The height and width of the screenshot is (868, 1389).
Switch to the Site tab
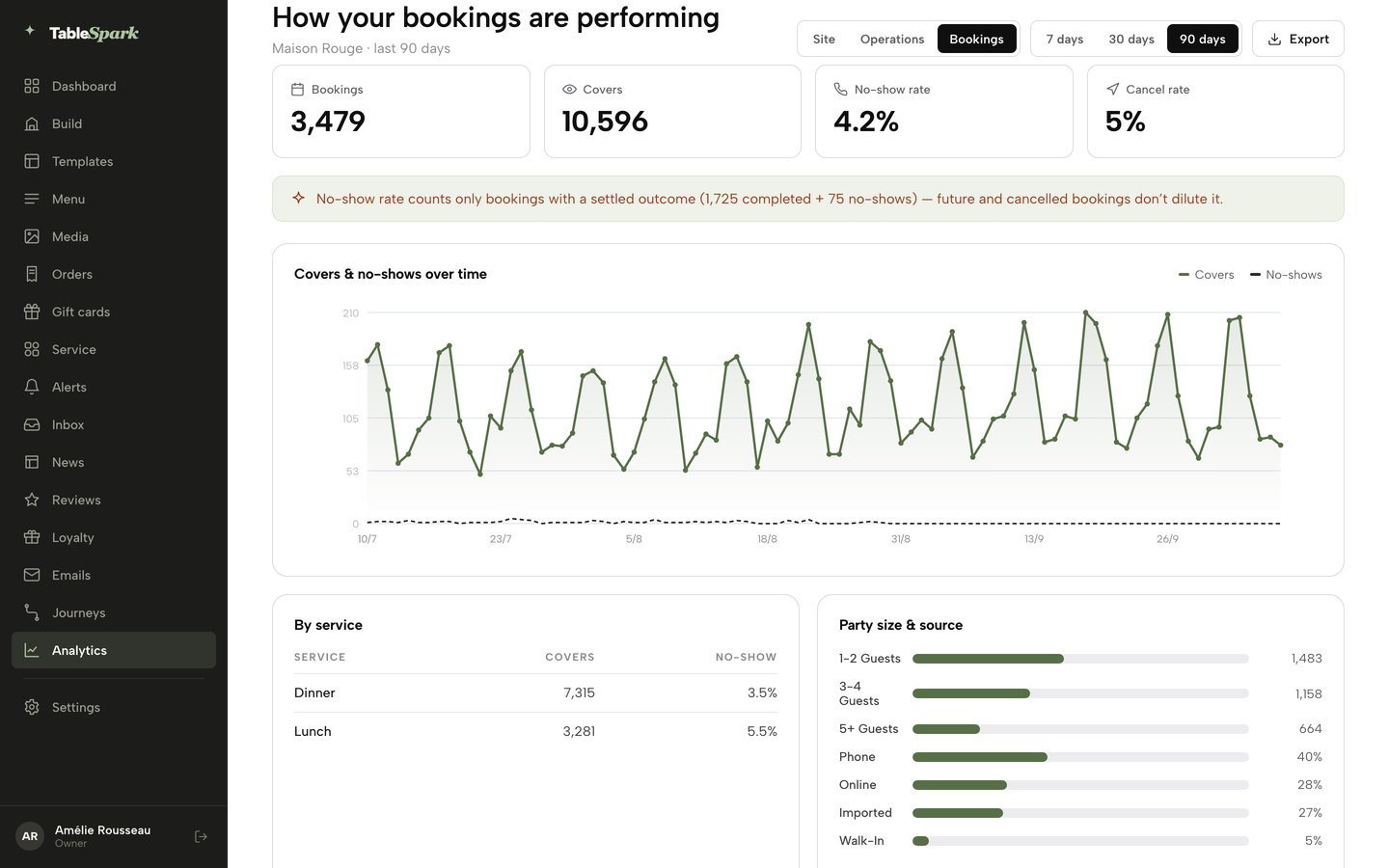pos(824,39)
